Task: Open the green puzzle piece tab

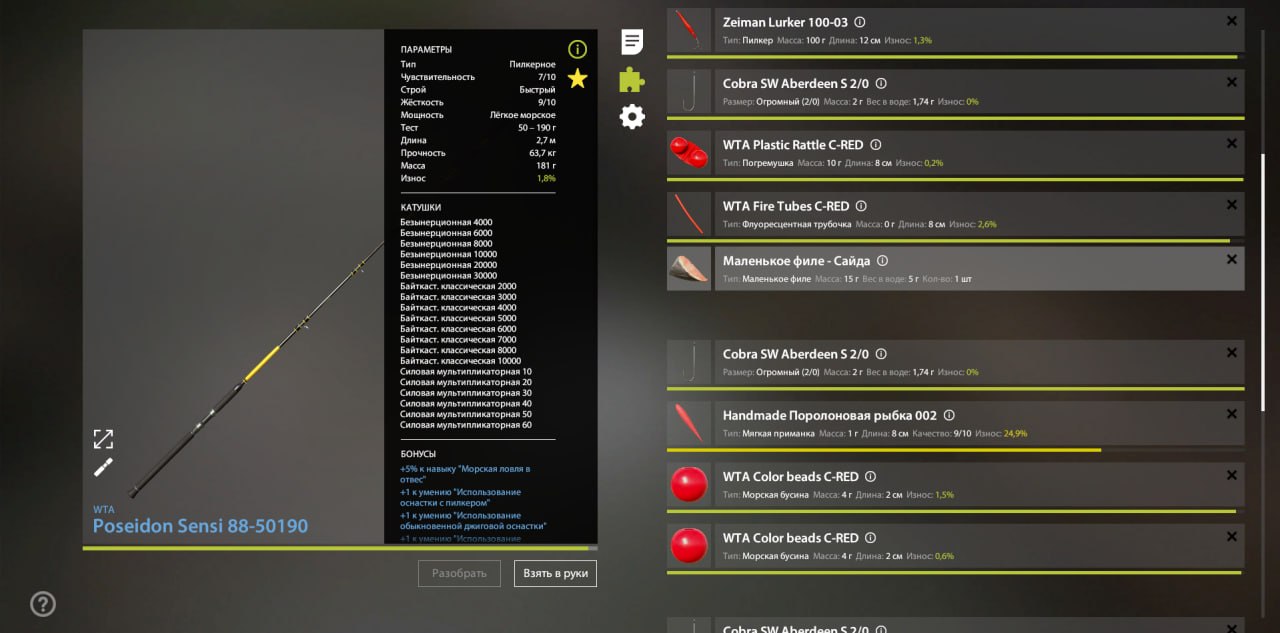Action: point(632,79)
